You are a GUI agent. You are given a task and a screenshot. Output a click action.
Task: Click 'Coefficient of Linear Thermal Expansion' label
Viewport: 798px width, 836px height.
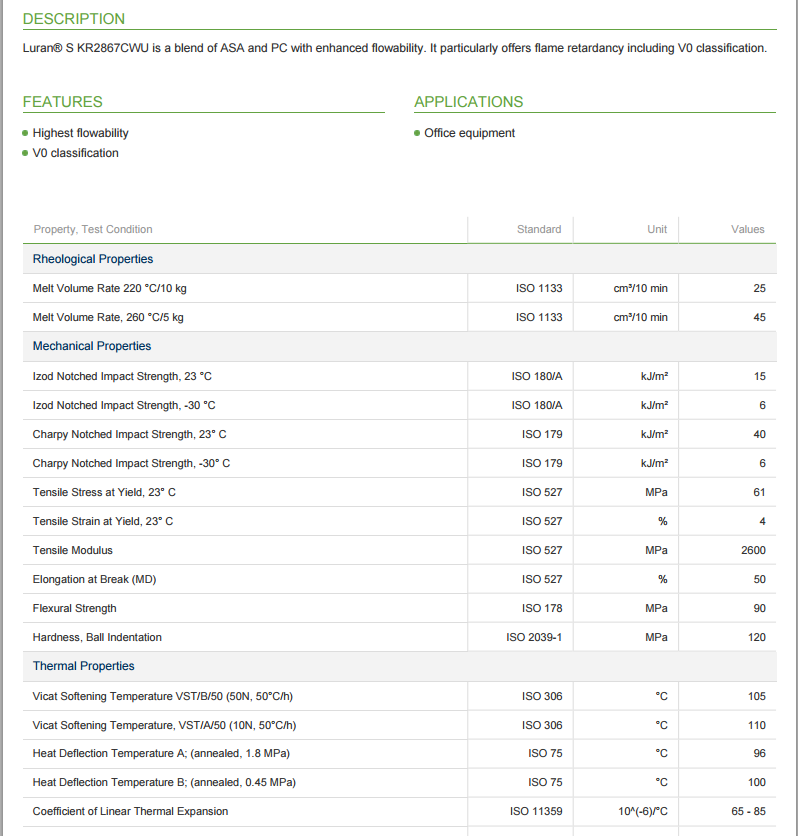click(x=130, y=811)
